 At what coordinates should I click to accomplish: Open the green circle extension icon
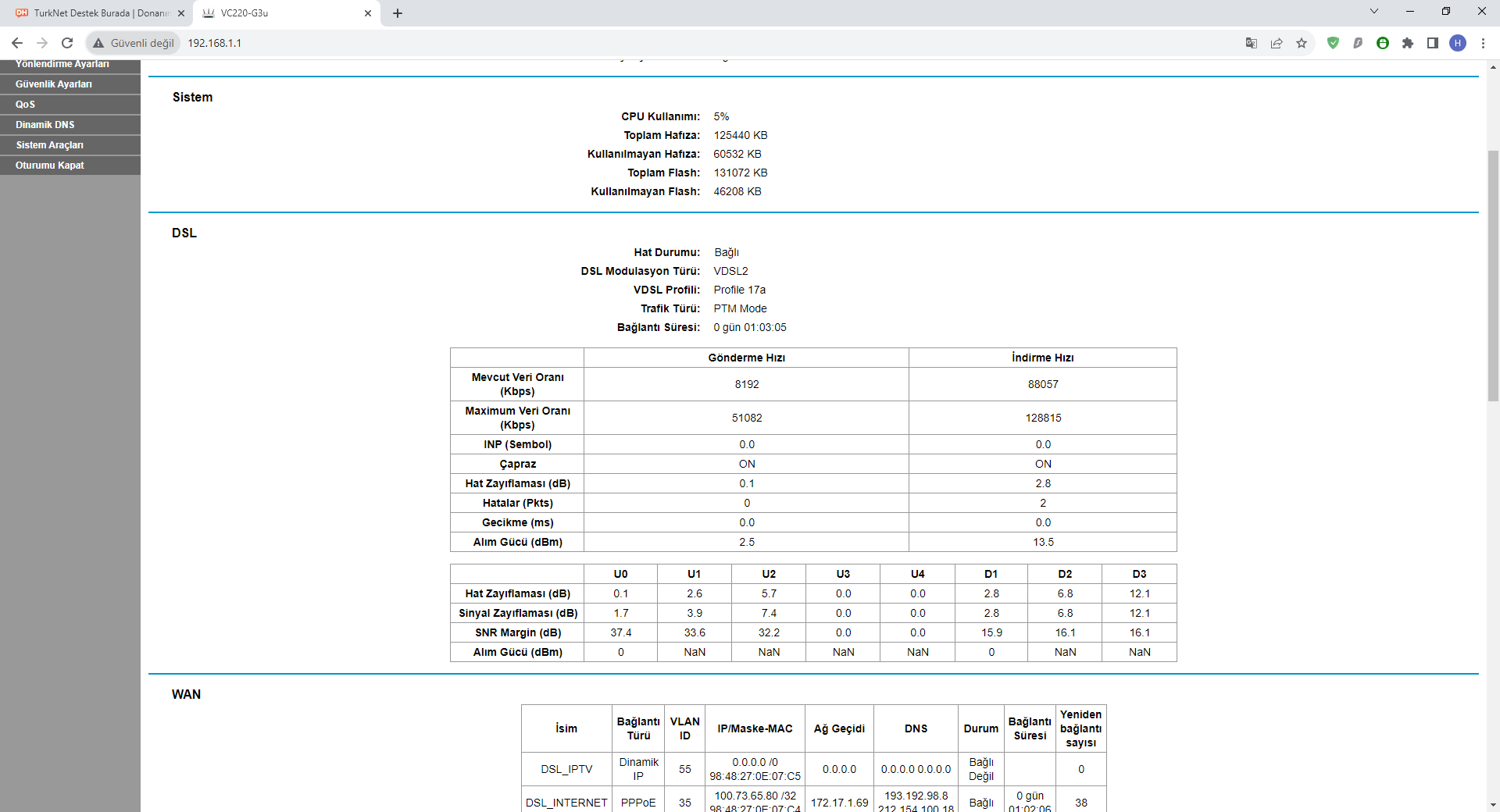(x=1383, y=43)
